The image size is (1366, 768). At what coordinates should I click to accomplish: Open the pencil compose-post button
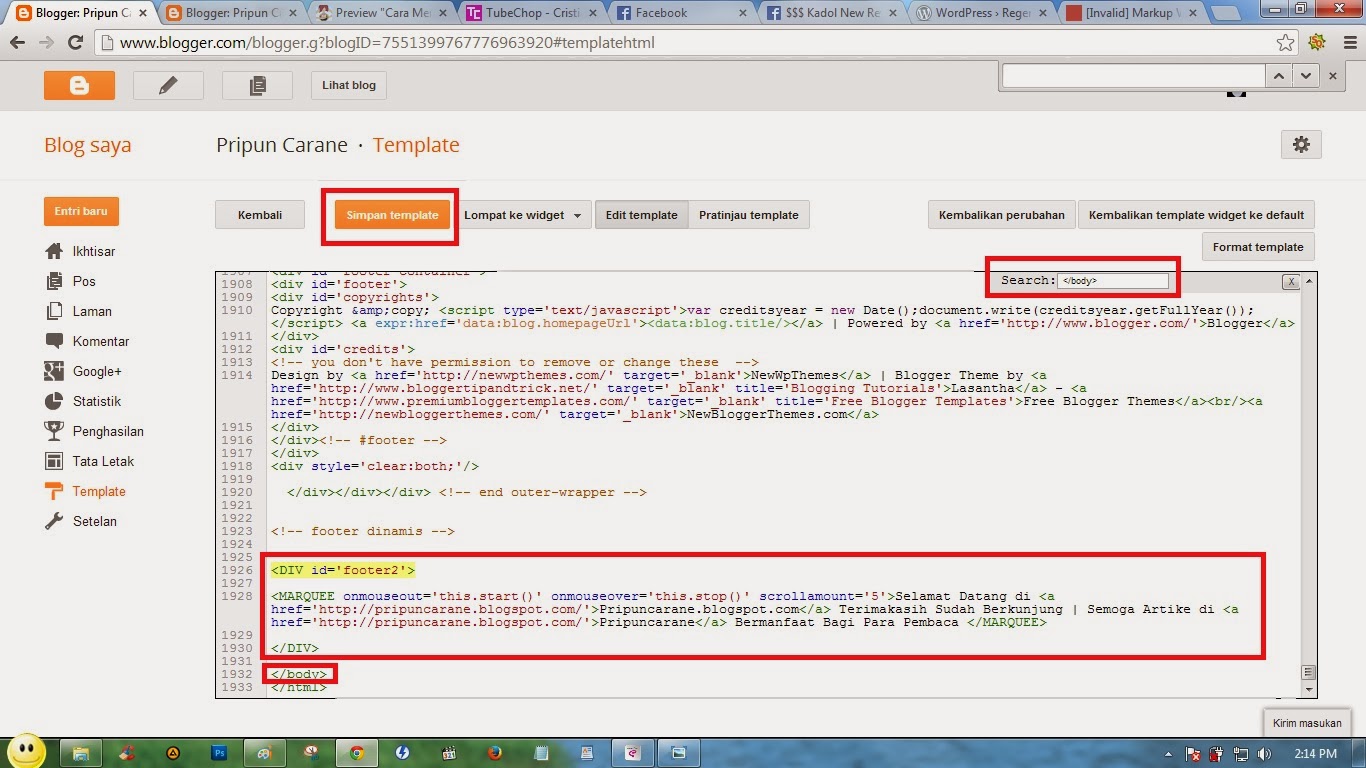pos(168,85)
